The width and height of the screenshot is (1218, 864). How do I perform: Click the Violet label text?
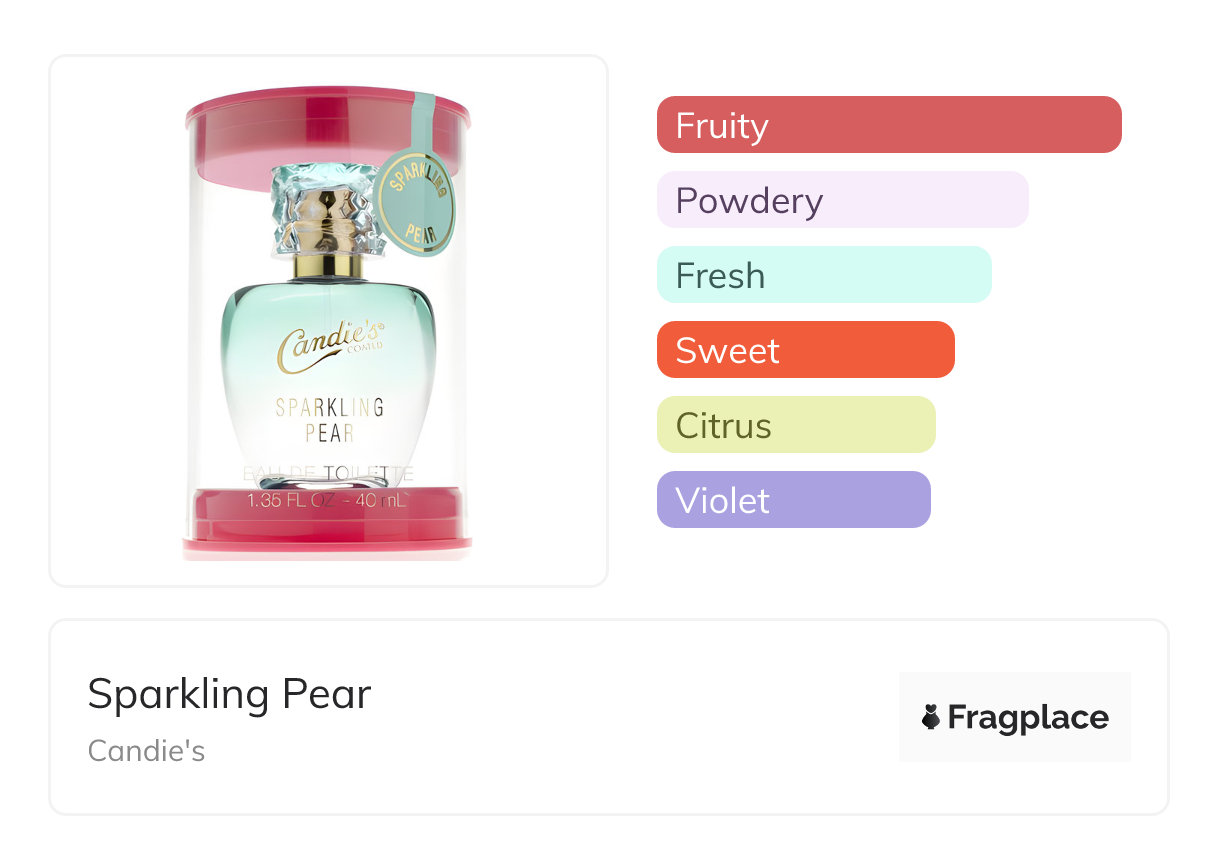(x=722, y=500)
